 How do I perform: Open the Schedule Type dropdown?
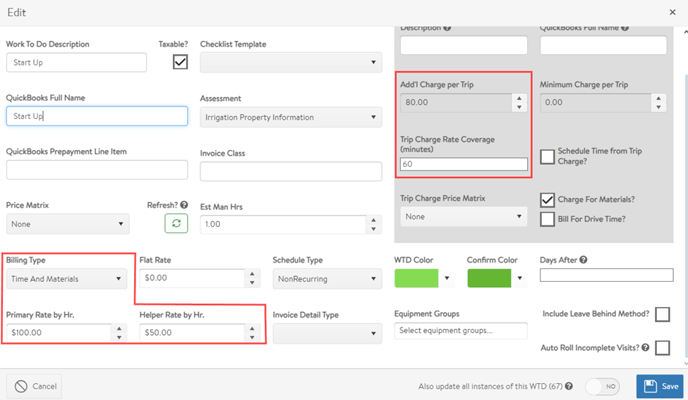[x=327, y=279]
